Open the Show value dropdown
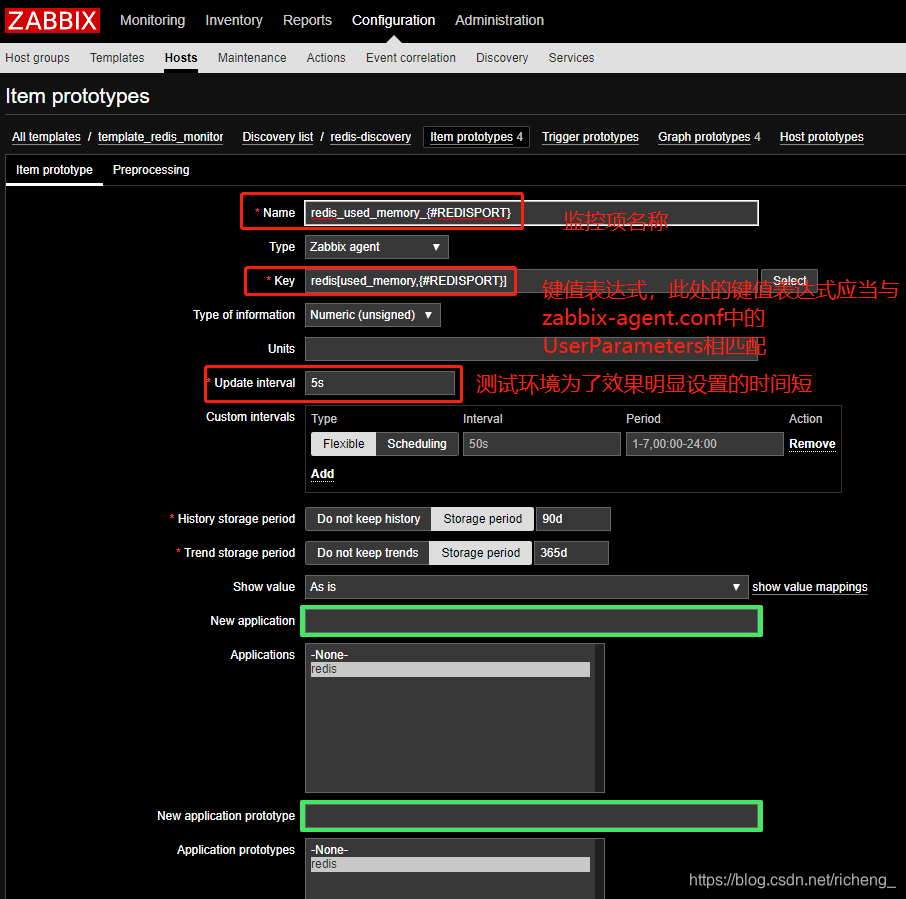This screenshot has width=906, height=899. [526, 587]
